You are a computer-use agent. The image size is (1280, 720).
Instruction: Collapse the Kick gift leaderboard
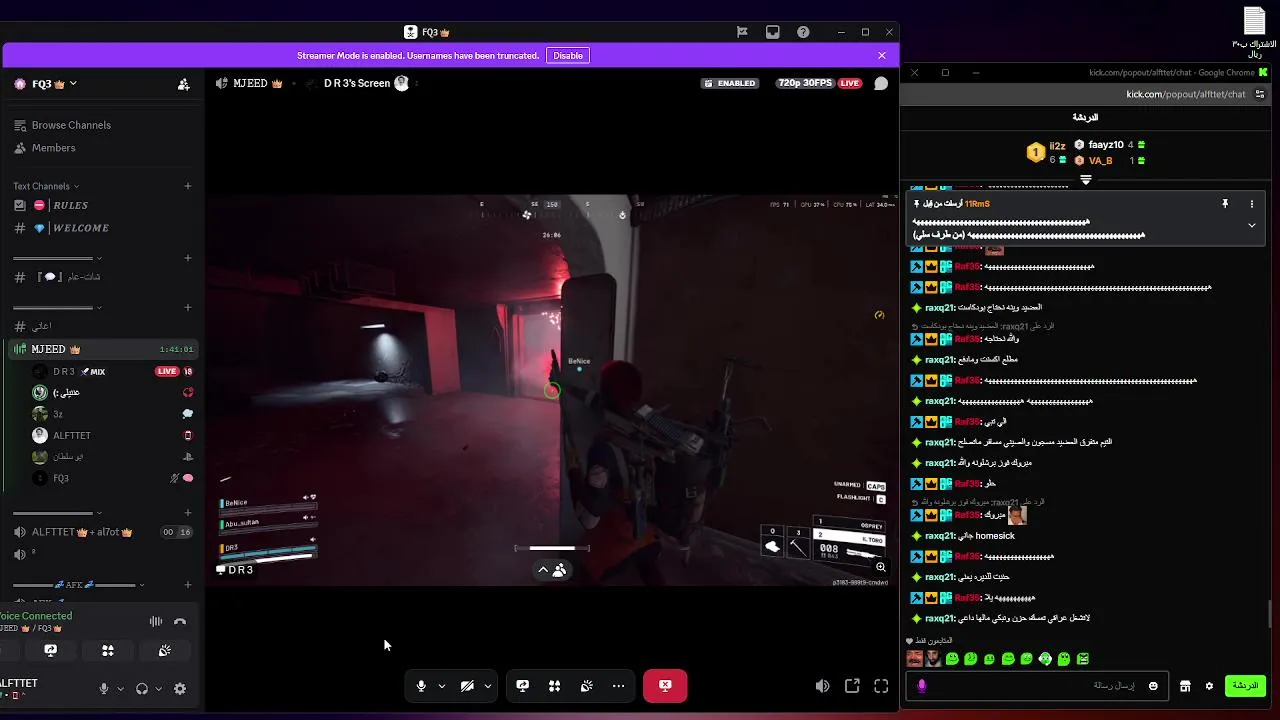click(1085, 181)
